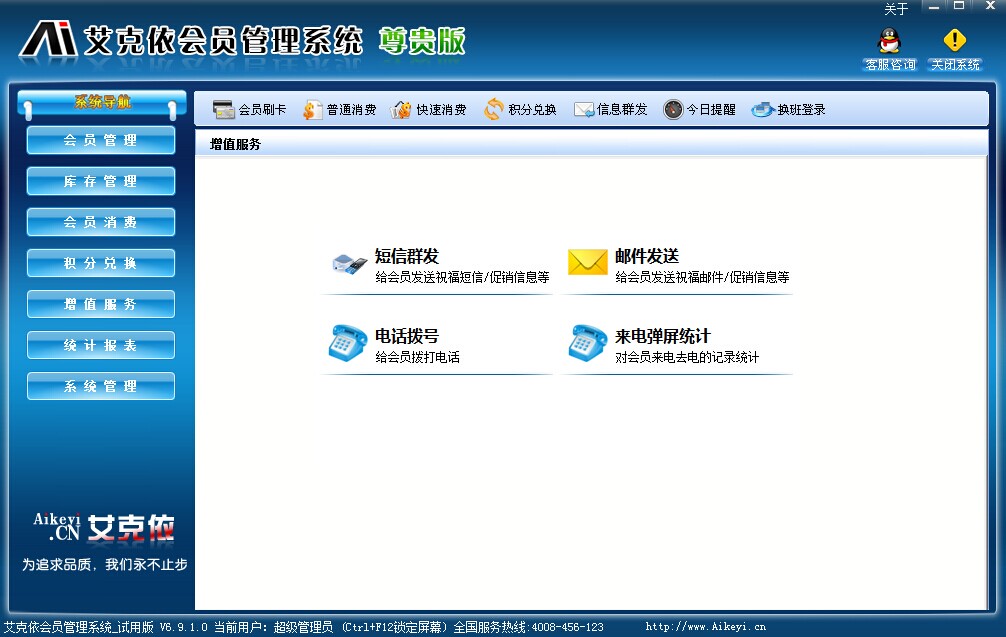Screen dimensions: 1006x637
Task: Click the 快速消费 toolbar icon
Action: coord(400,110)
